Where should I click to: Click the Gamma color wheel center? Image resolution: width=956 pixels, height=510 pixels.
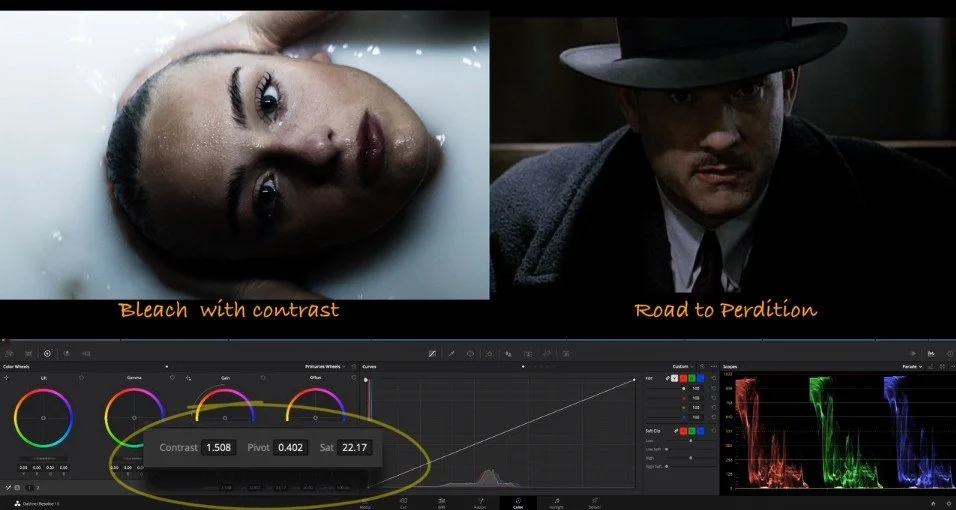tap(134, 418)
